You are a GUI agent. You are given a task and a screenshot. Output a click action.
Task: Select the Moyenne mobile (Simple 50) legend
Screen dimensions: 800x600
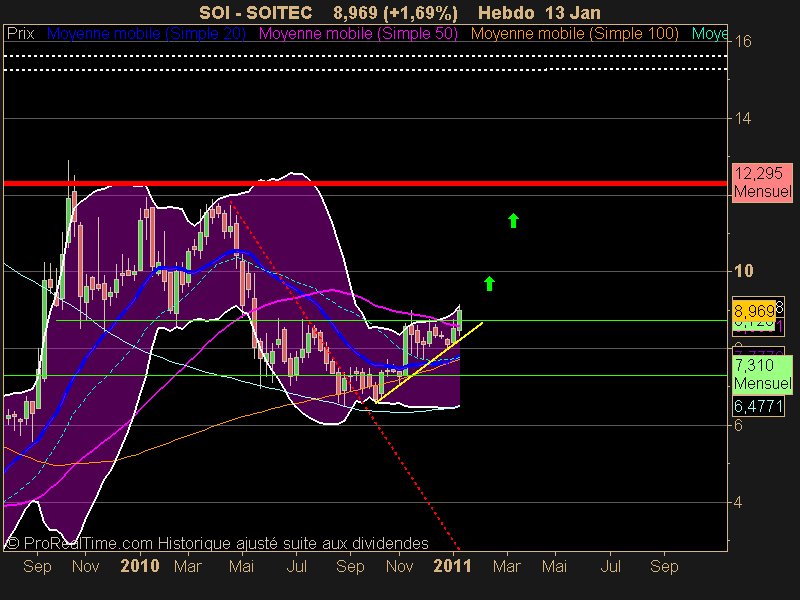pos(358,34)
